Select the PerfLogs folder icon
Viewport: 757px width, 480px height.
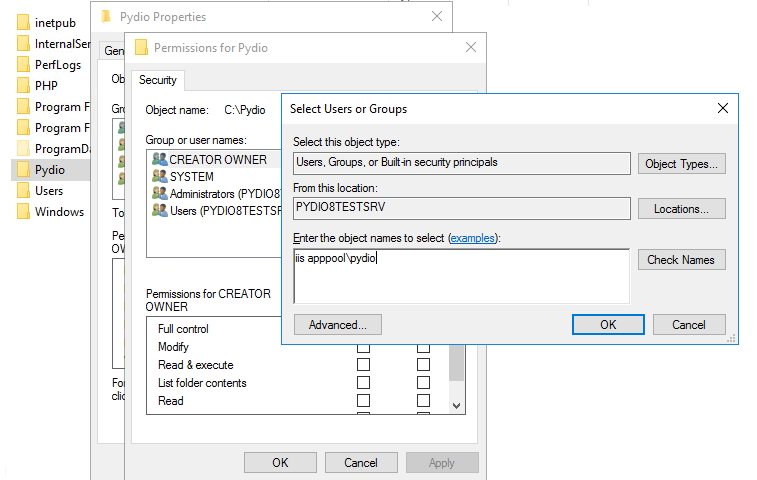point(23,65)
